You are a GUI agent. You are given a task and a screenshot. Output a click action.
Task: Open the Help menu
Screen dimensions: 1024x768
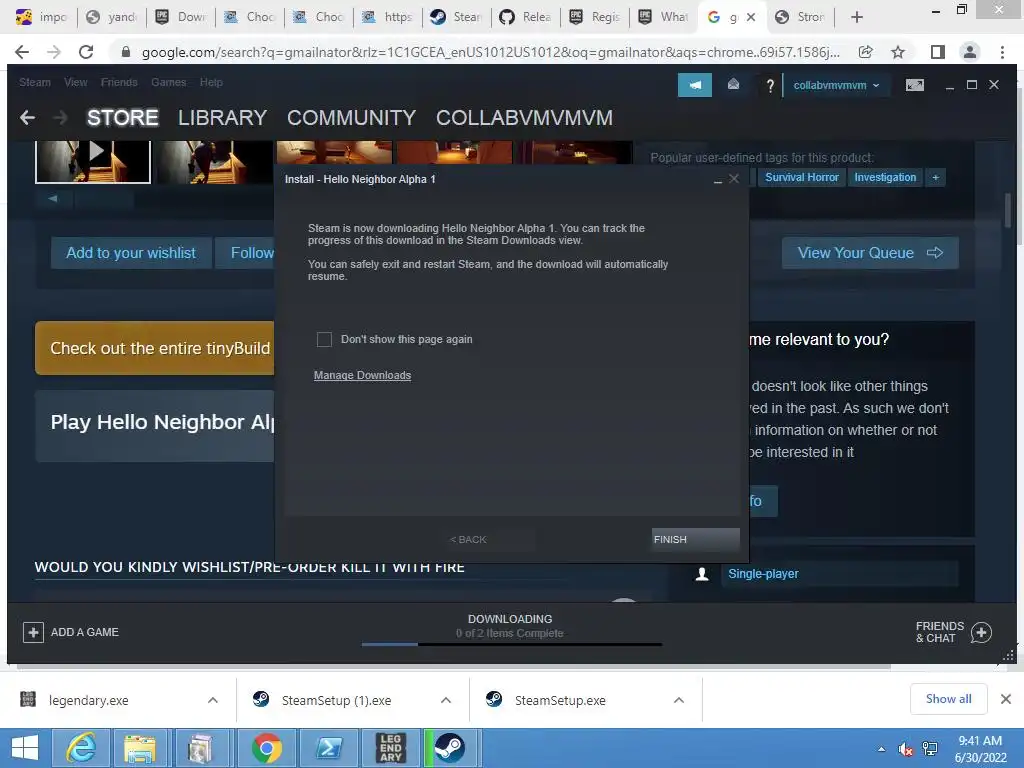pos(211,82)
